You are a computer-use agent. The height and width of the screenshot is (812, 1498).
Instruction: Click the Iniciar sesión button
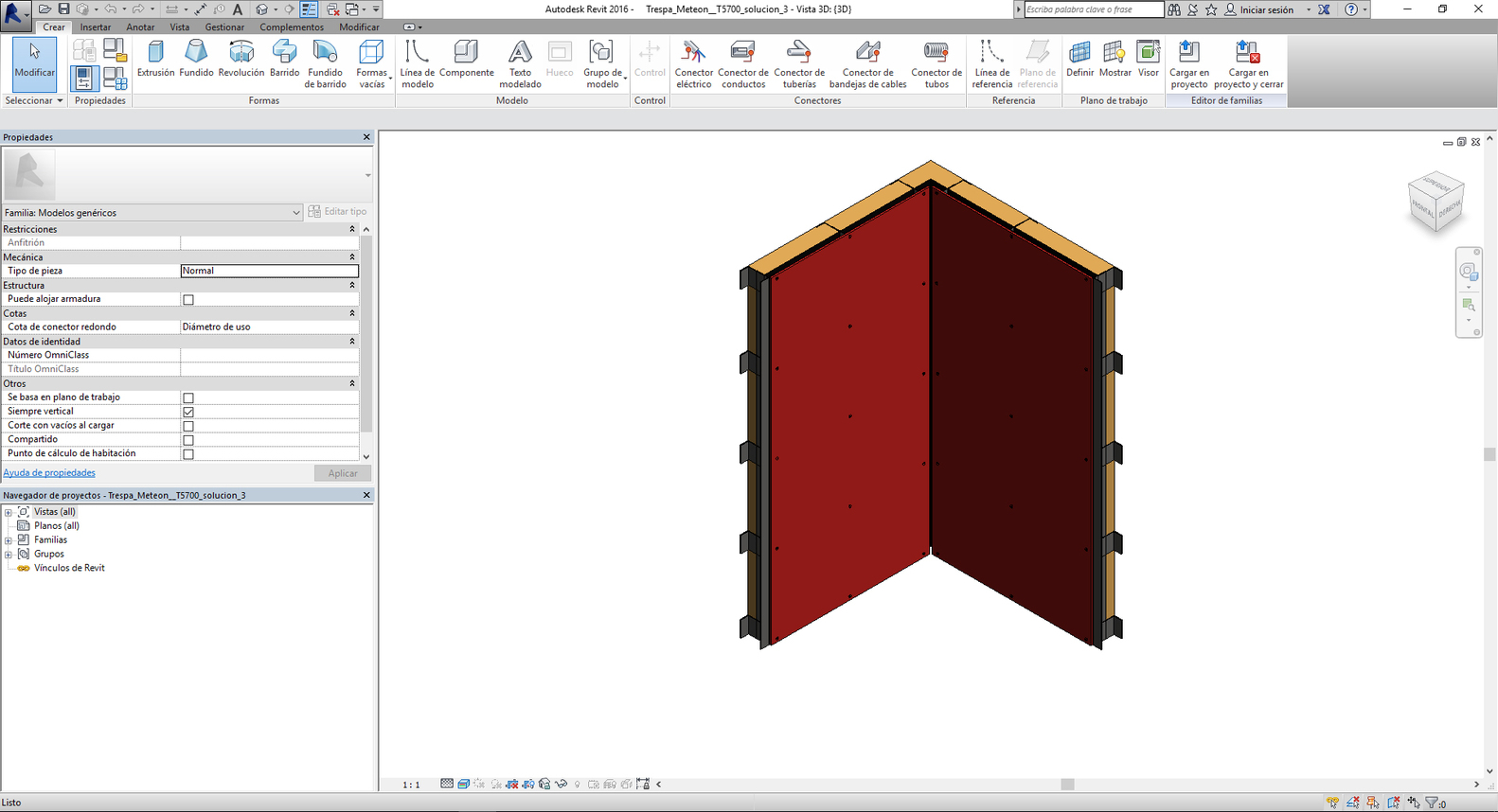[1265, 9]
